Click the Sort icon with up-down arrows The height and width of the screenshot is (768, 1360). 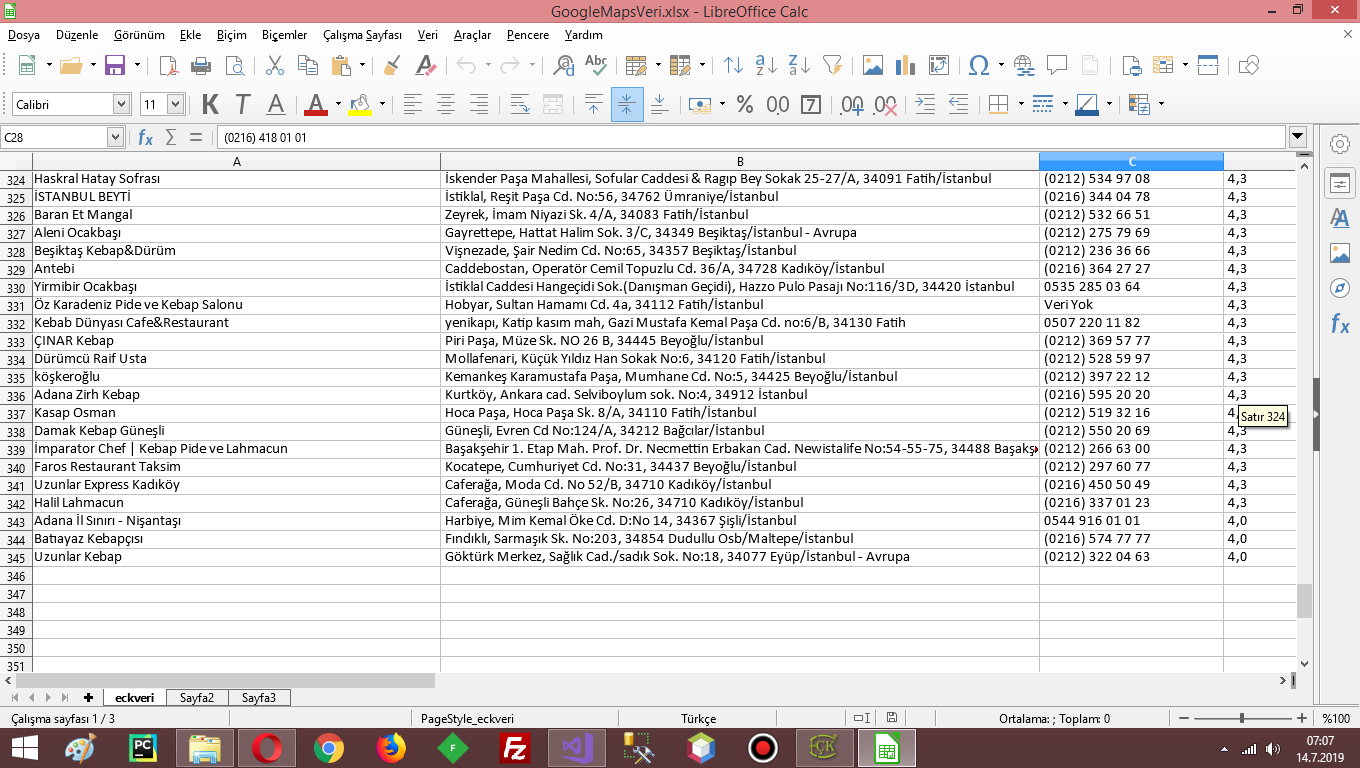(734, 66)
